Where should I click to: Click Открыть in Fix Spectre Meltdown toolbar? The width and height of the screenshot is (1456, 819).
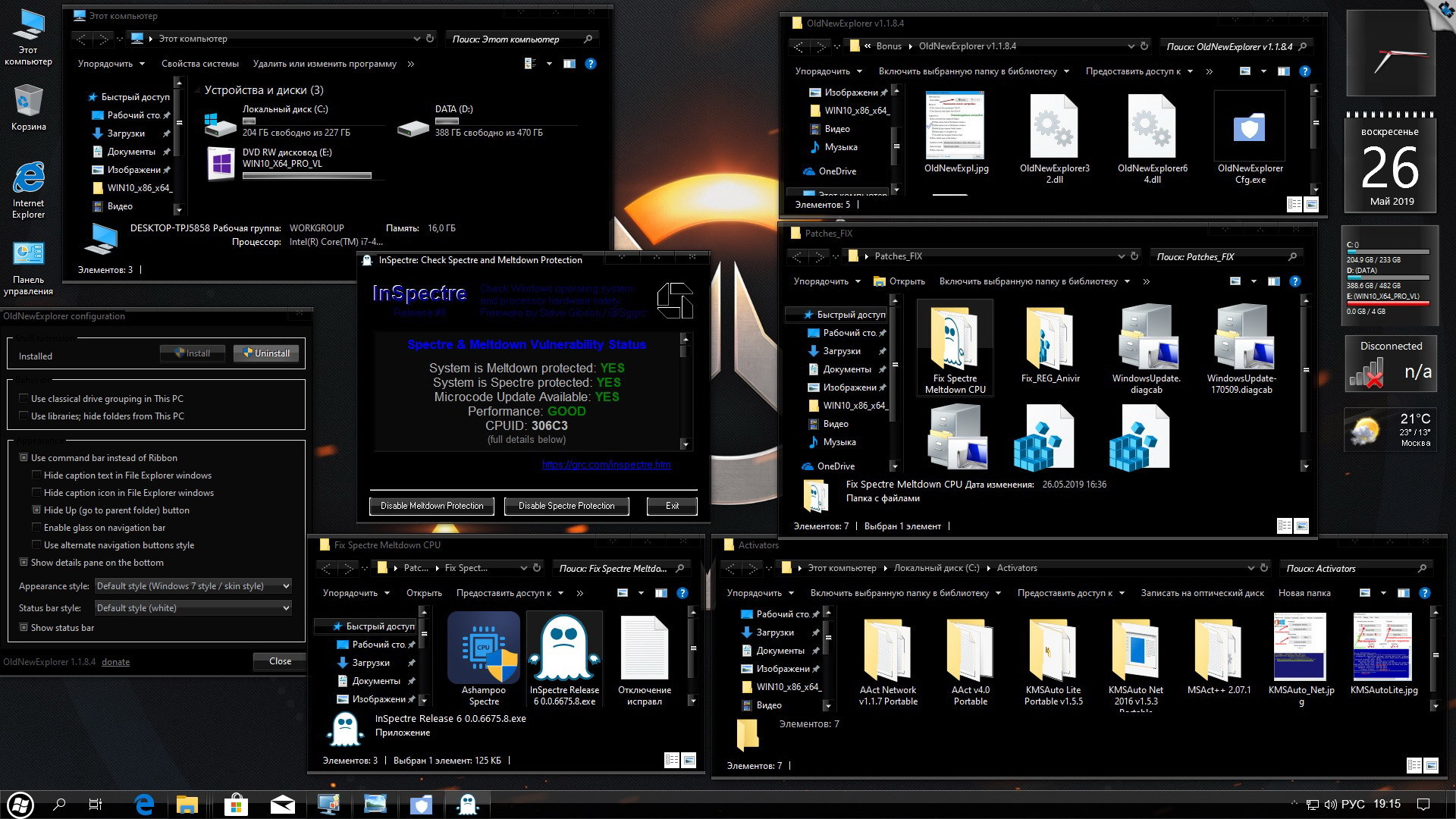[424, 593]
